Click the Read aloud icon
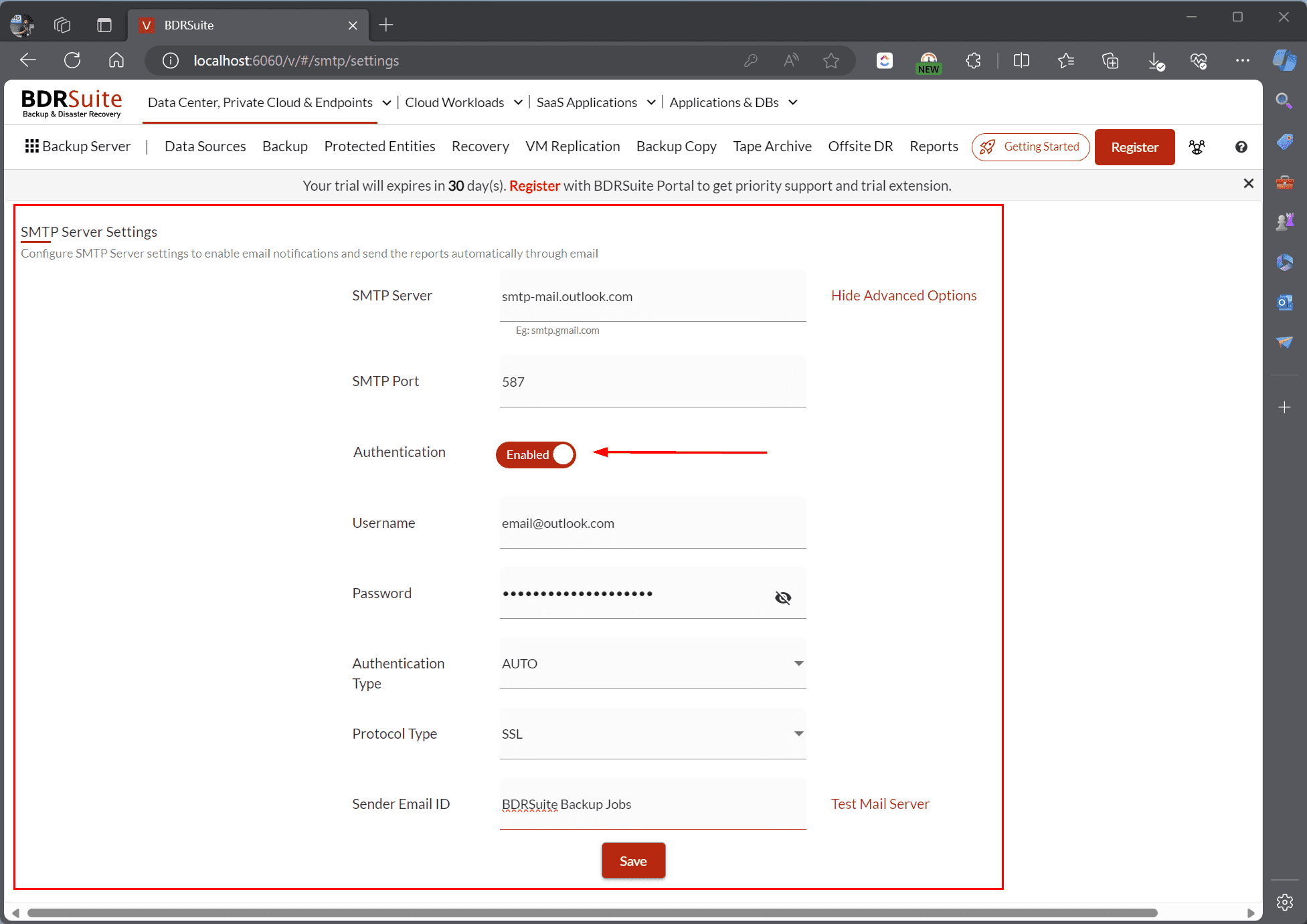1307x924 pixels. point(791,61)
